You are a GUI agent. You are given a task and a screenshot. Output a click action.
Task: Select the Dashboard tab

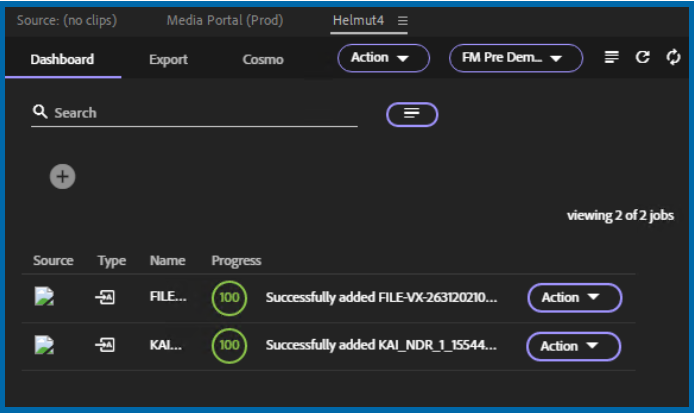(62, 59)
